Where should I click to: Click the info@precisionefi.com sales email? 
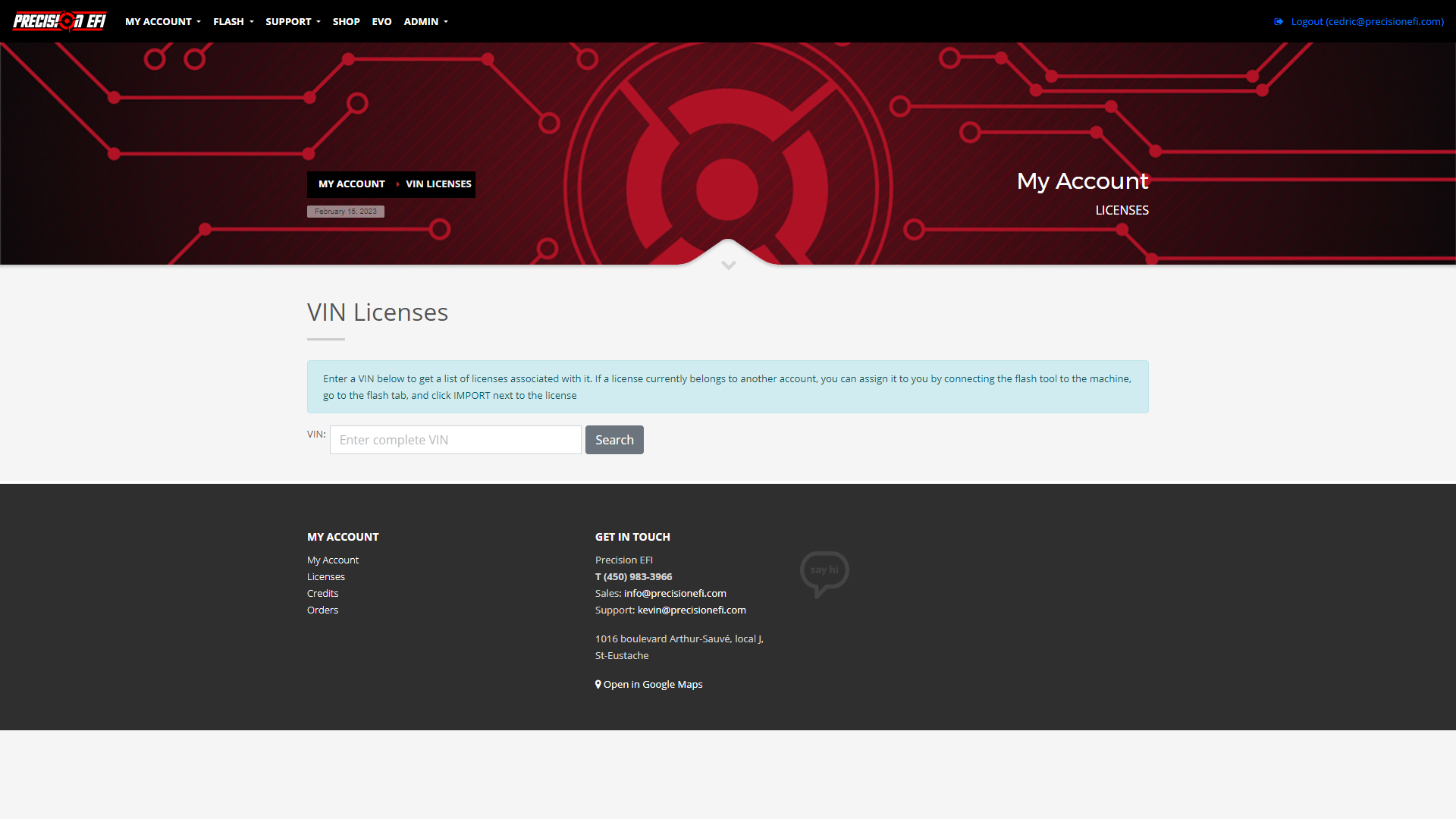coord(675,594)
